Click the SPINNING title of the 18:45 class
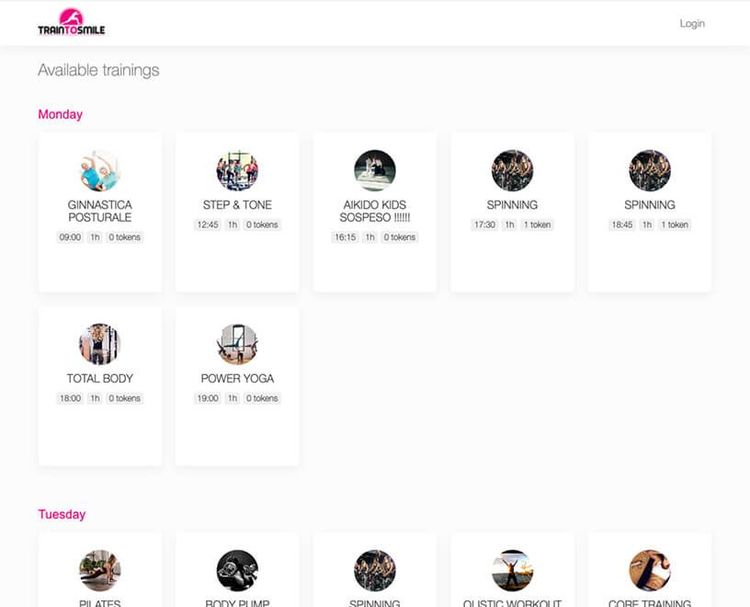750x607 pixels. [x=650, y=205]
